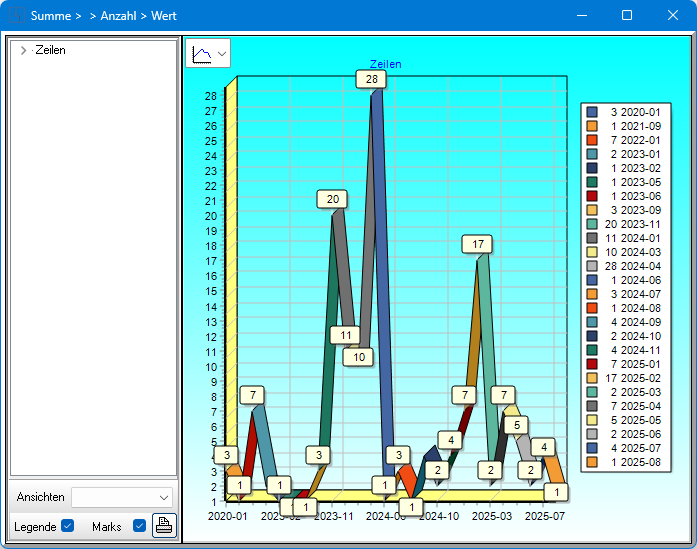Click the application icon in title bar
The height and width of the screenshot is (549, 697).
(x=17, y=16)
